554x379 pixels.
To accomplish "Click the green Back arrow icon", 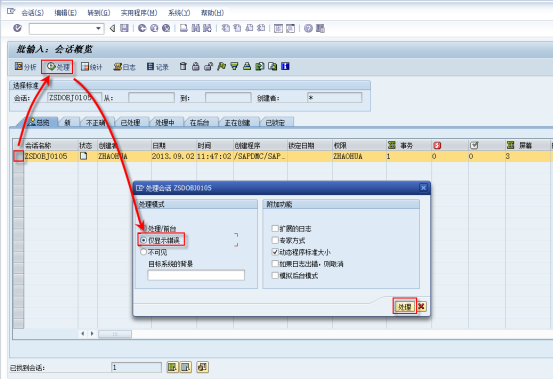I will point(142,28).
